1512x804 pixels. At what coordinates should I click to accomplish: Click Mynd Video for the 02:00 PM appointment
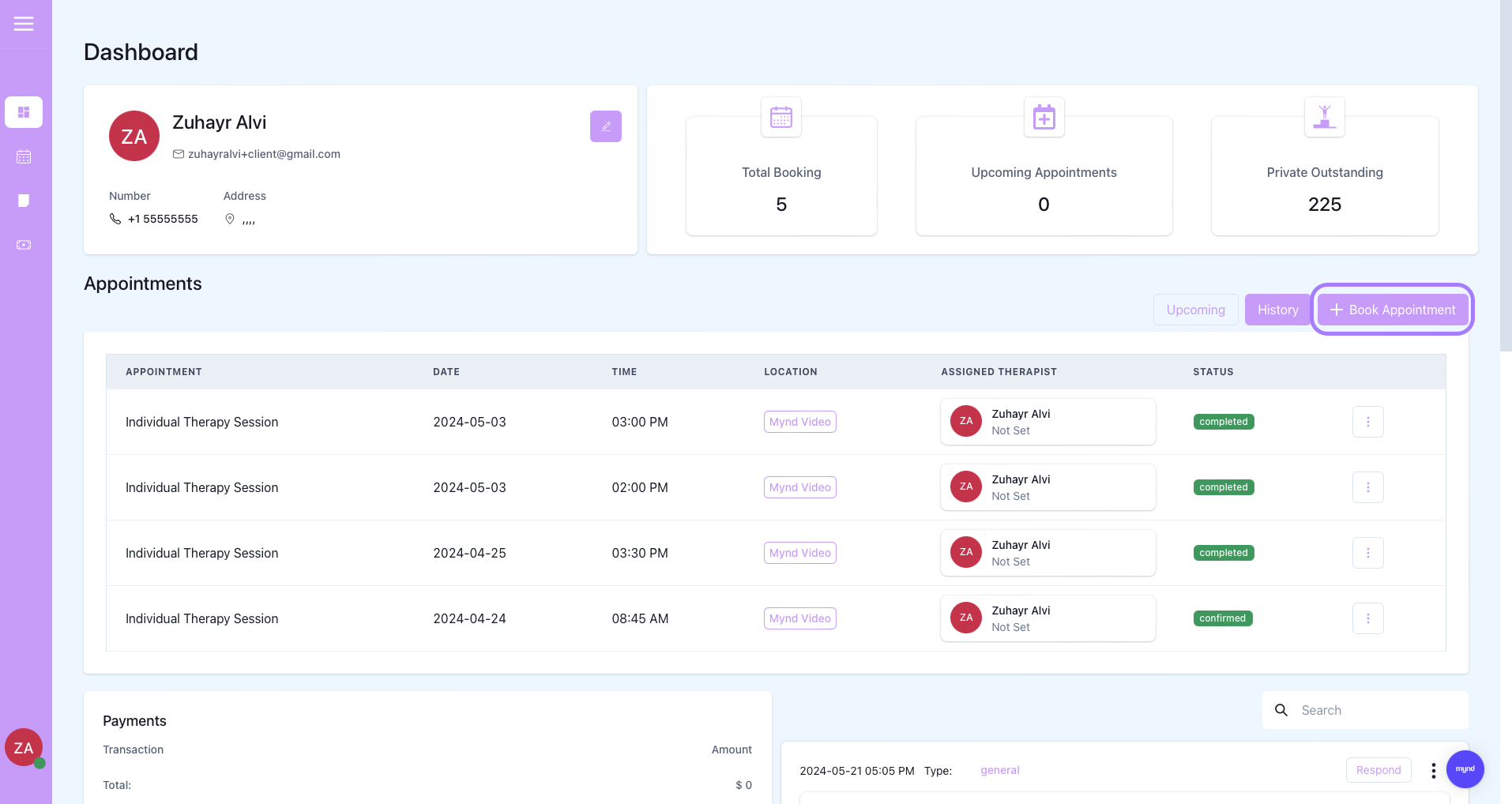pyautogui.click(x=800, y=487)
